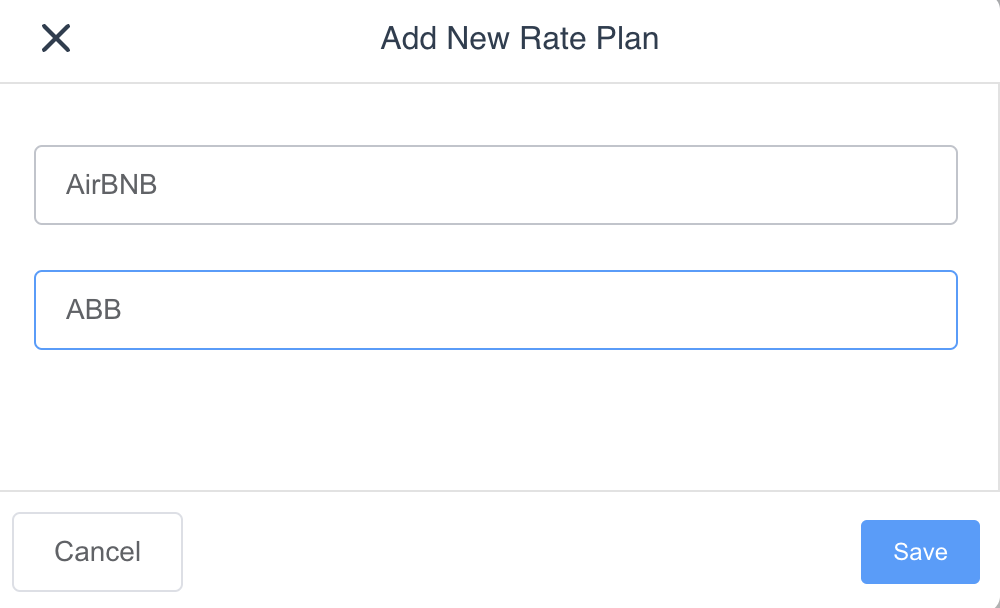Focus the rate plan code field containing ABB
Screen dimensions: 1000x608
[x=495, y=310]
